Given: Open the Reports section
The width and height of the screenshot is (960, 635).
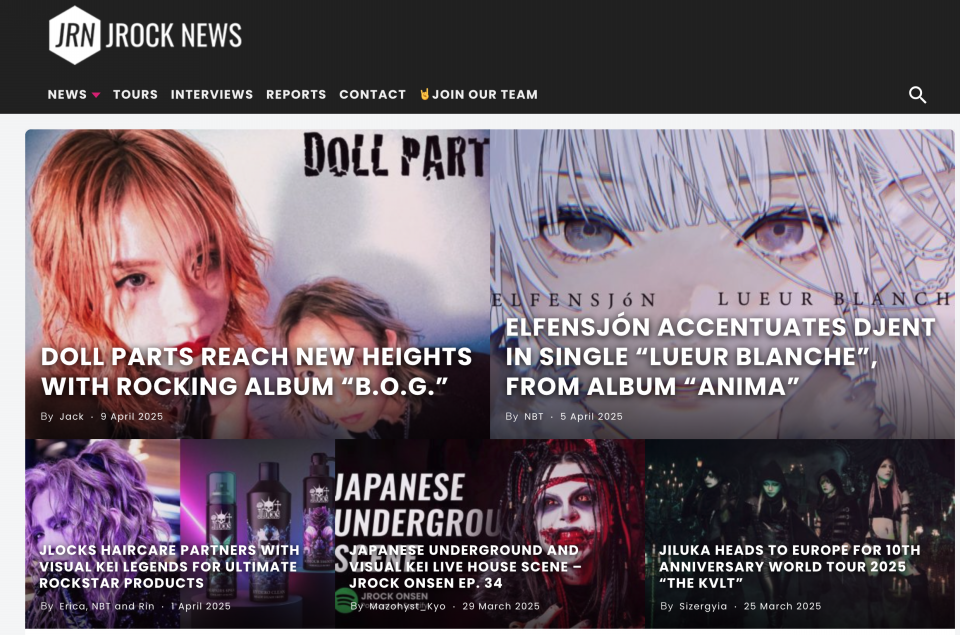Looking at the screenshot, I should (296, 94).
